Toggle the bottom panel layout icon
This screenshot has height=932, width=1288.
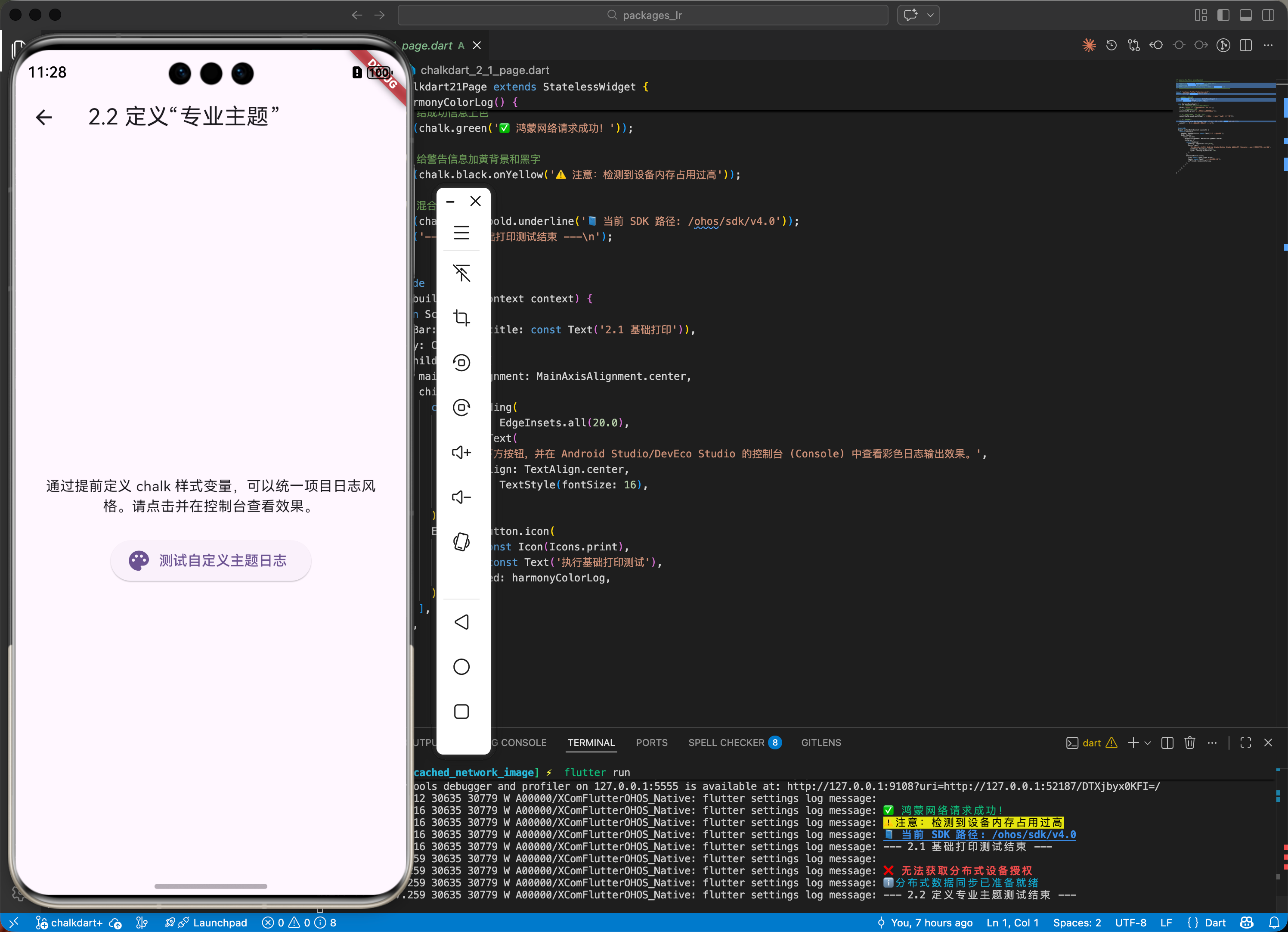click(x=1245, y=16)
